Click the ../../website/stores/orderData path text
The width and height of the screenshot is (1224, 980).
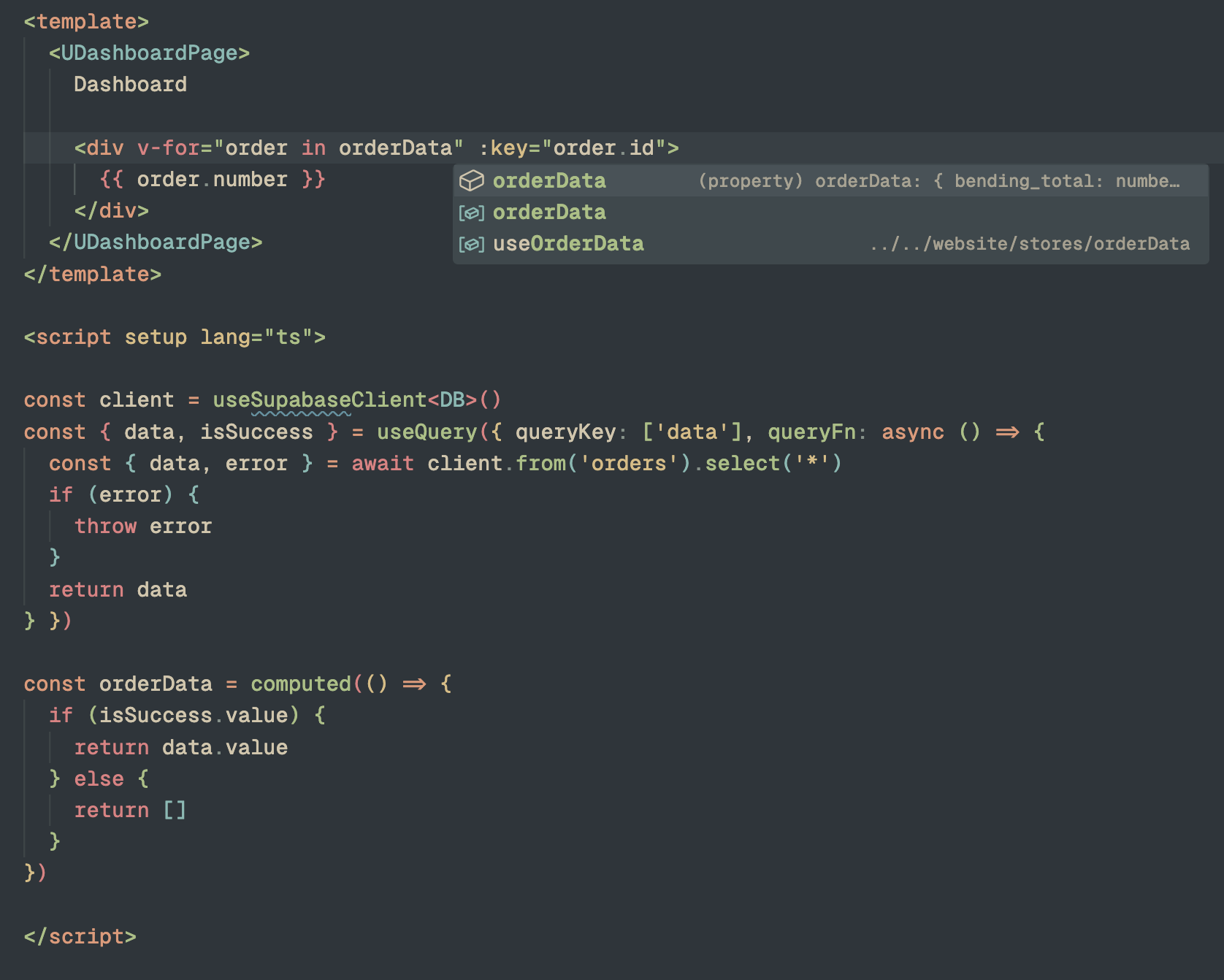point(1030,244)
